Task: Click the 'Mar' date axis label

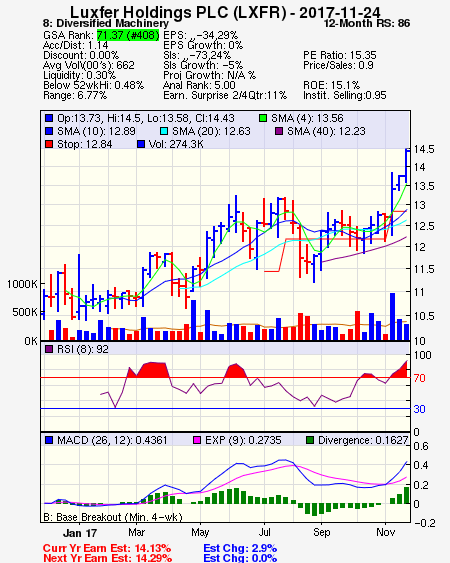Action: point(136,532)
